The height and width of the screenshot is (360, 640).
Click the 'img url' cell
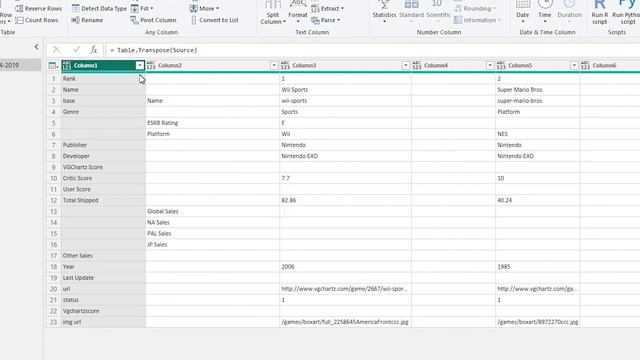point(103,322)
